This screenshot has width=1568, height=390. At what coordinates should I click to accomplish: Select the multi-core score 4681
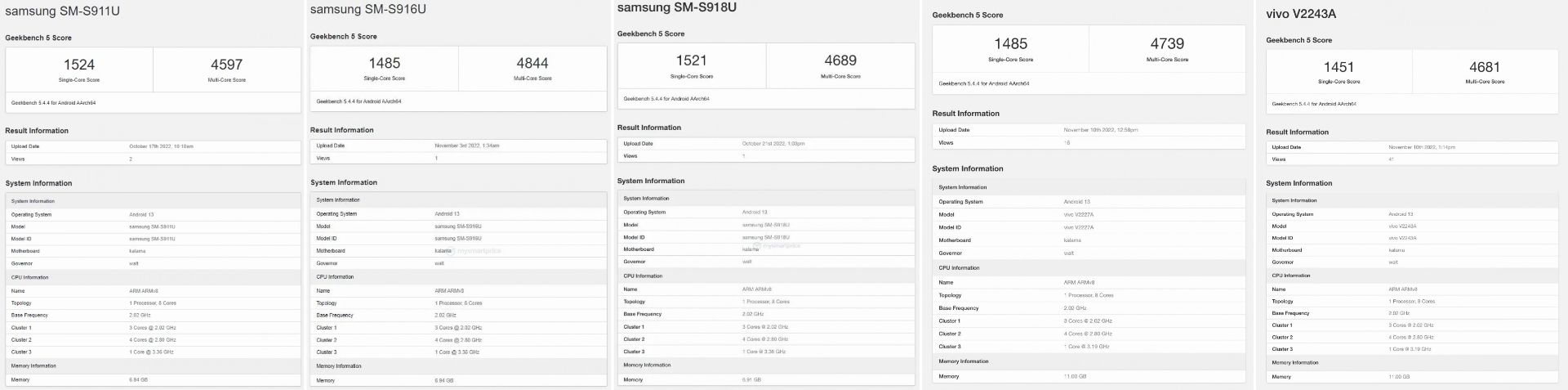tap(1485, 67)
